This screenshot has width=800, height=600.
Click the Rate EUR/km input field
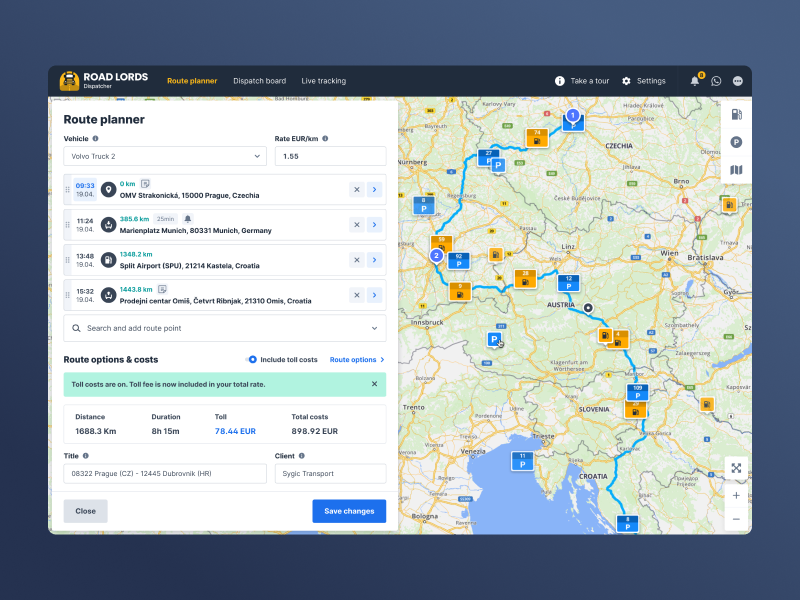tap(330, 156)
